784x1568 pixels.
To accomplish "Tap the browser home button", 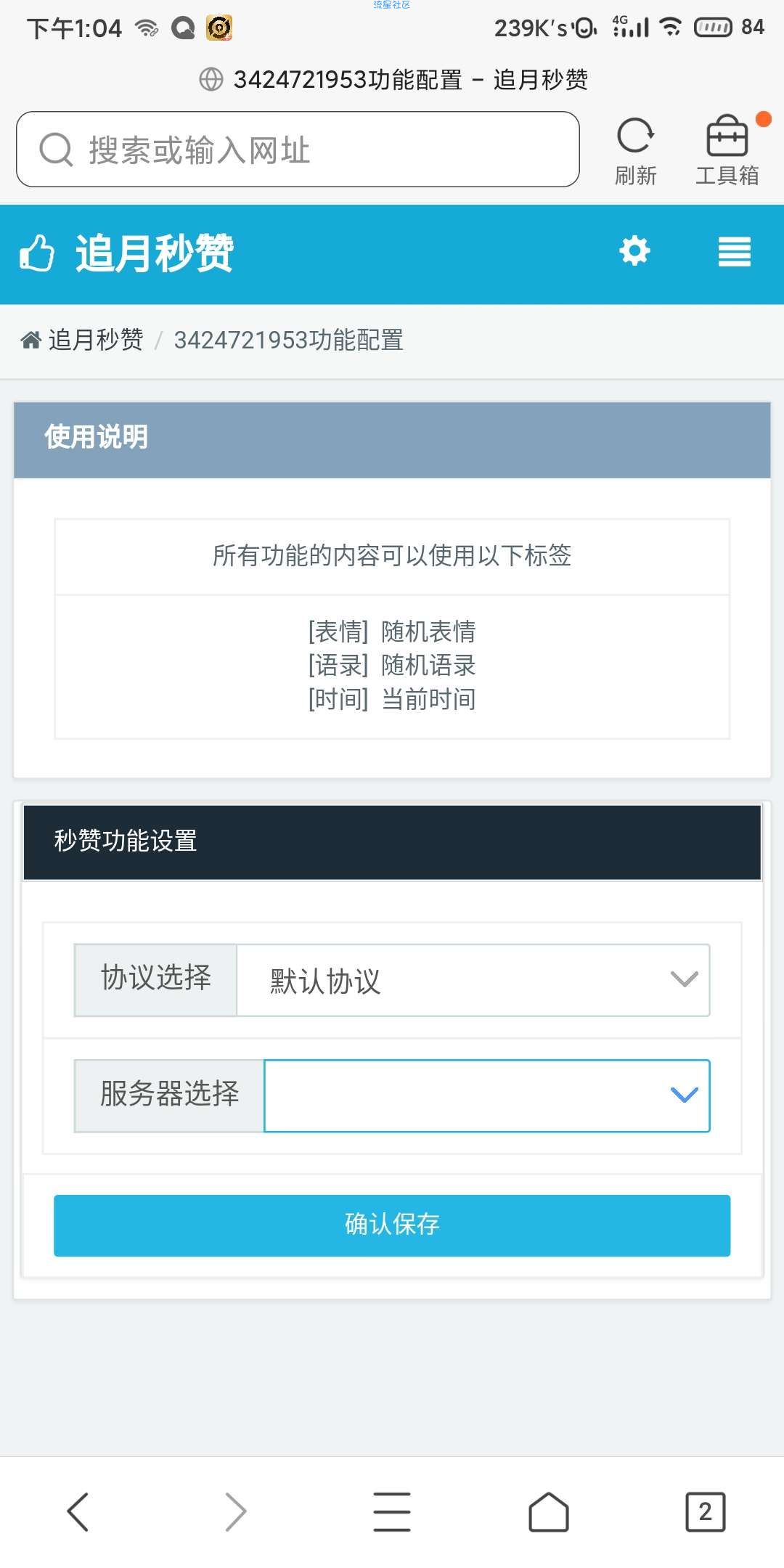I will coord(549,1512).
